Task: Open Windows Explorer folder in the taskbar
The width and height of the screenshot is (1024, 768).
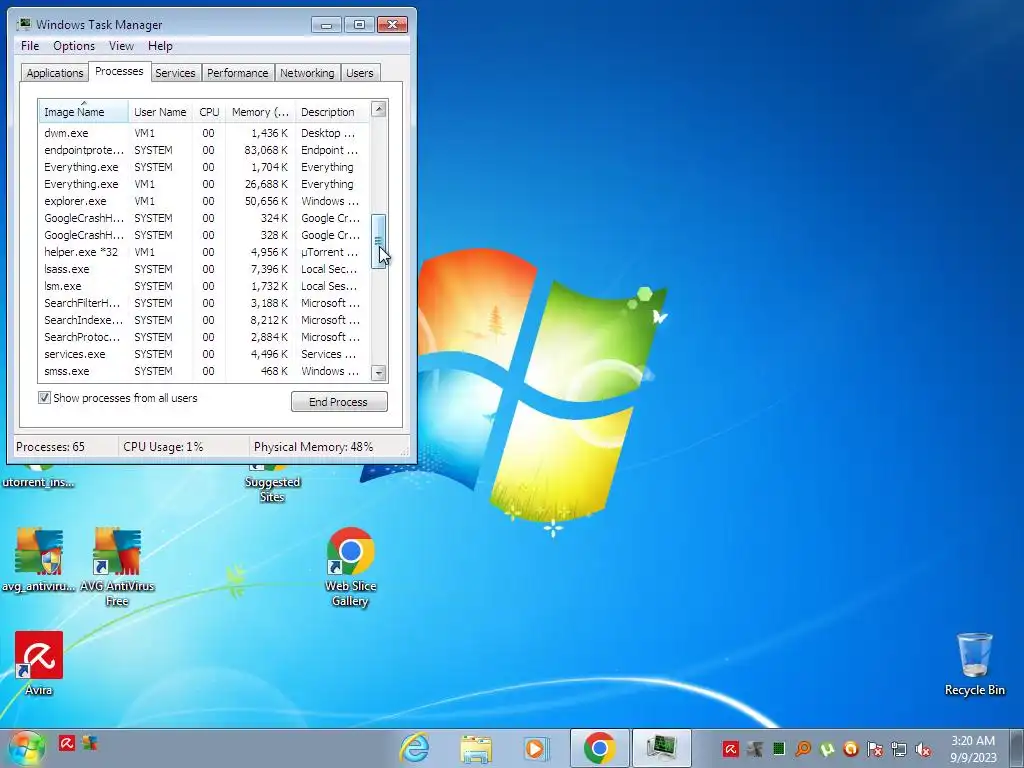Action: point(475,748)
